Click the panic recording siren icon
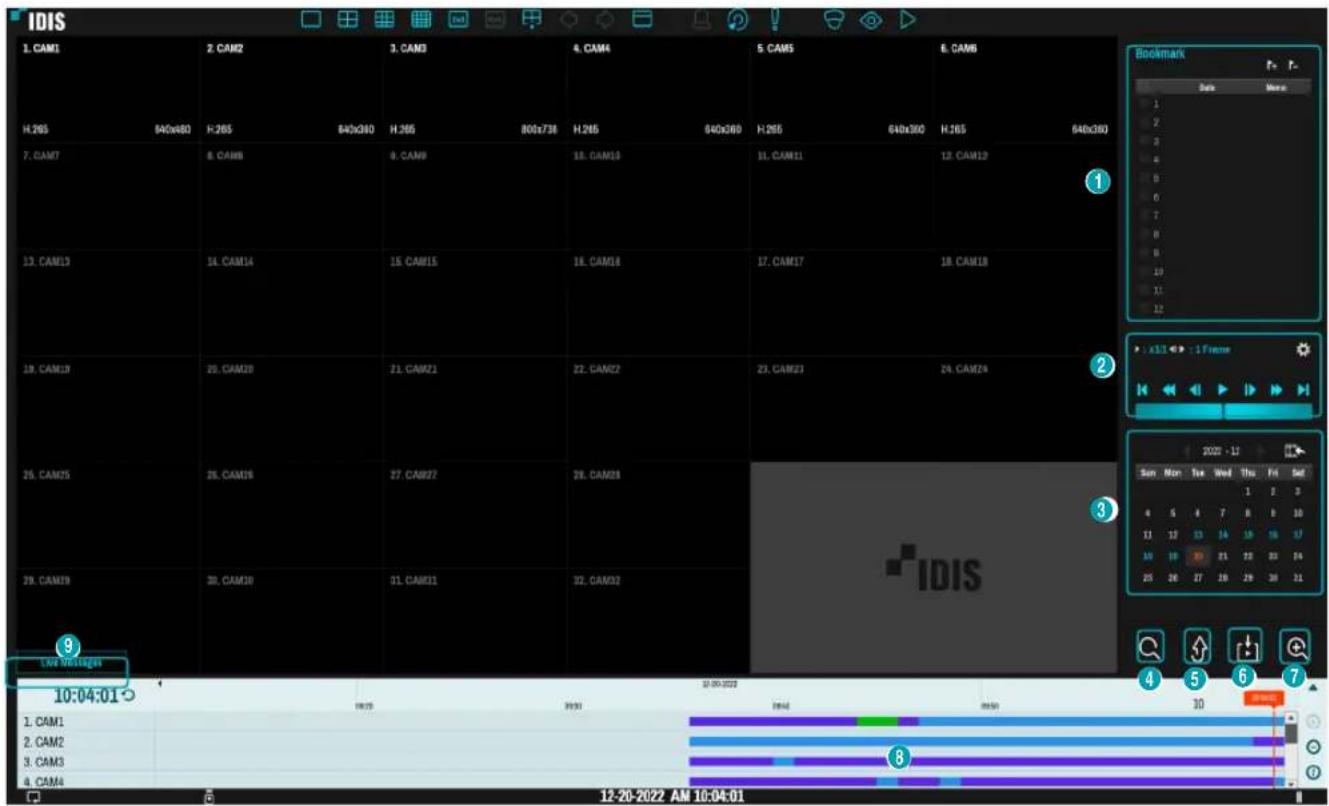 [703, 18]
